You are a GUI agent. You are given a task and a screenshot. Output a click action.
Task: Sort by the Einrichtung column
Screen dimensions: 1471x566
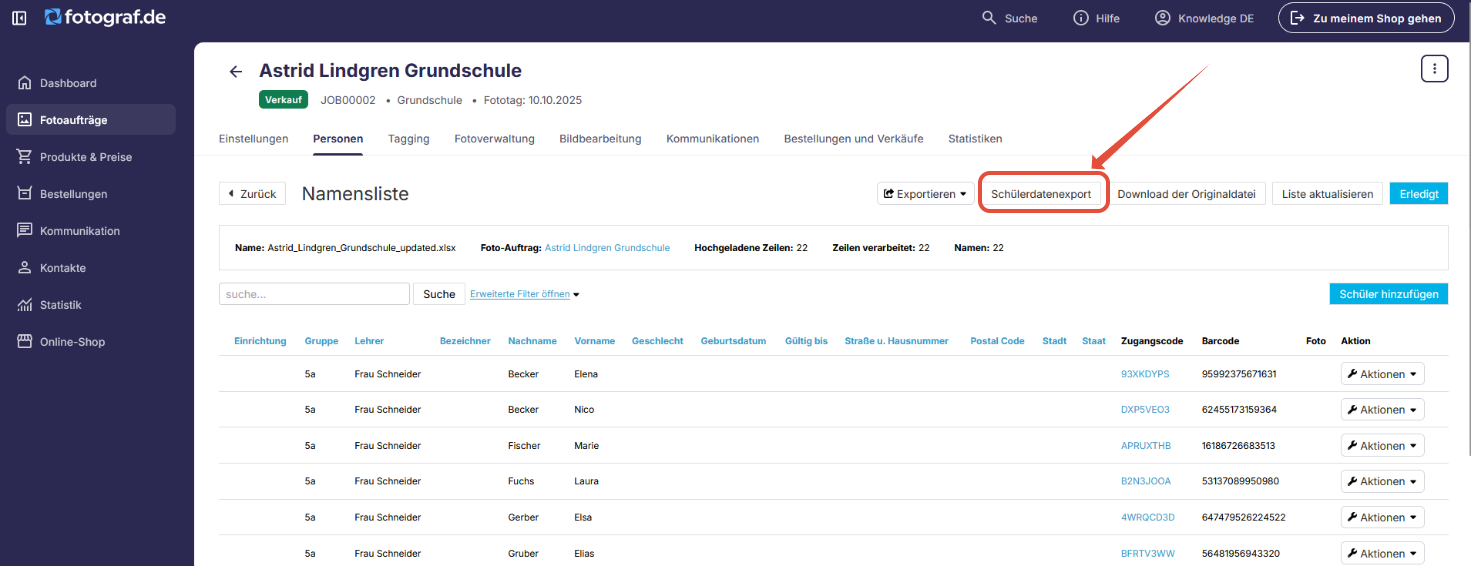(260, 341)
